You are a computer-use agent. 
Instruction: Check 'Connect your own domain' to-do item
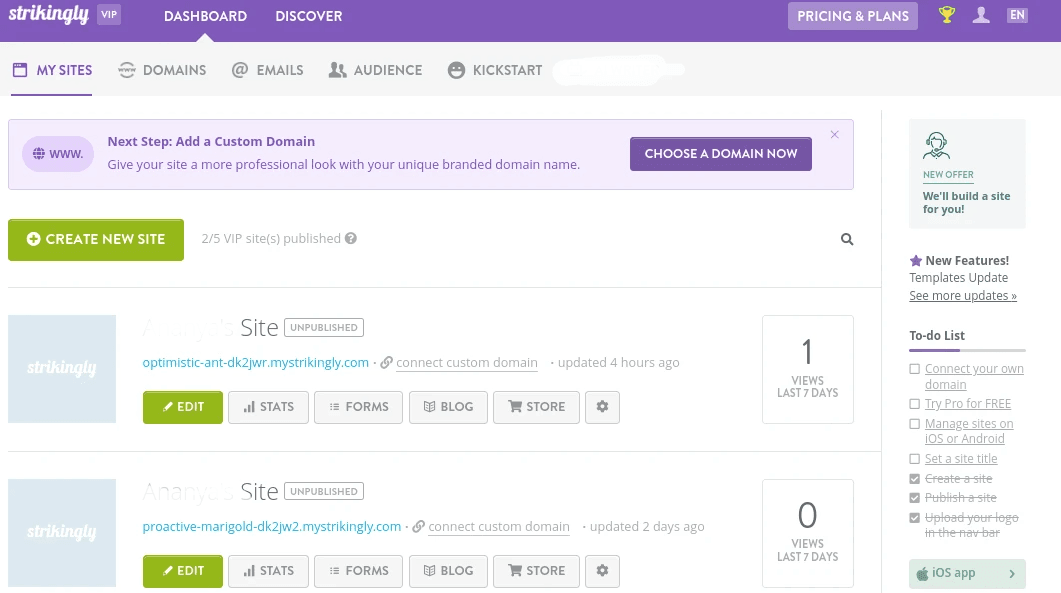915,369
